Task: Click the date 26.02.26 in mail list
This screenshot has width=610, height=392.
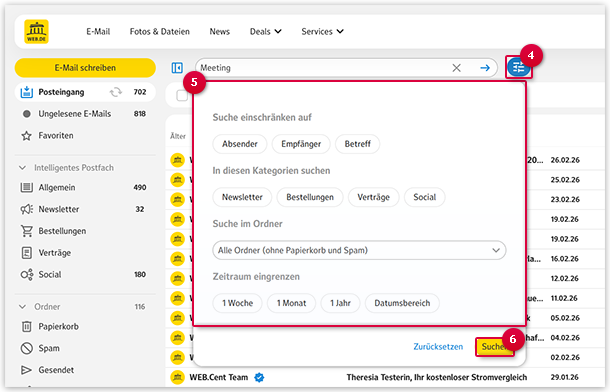Action: tap(565, 160)
